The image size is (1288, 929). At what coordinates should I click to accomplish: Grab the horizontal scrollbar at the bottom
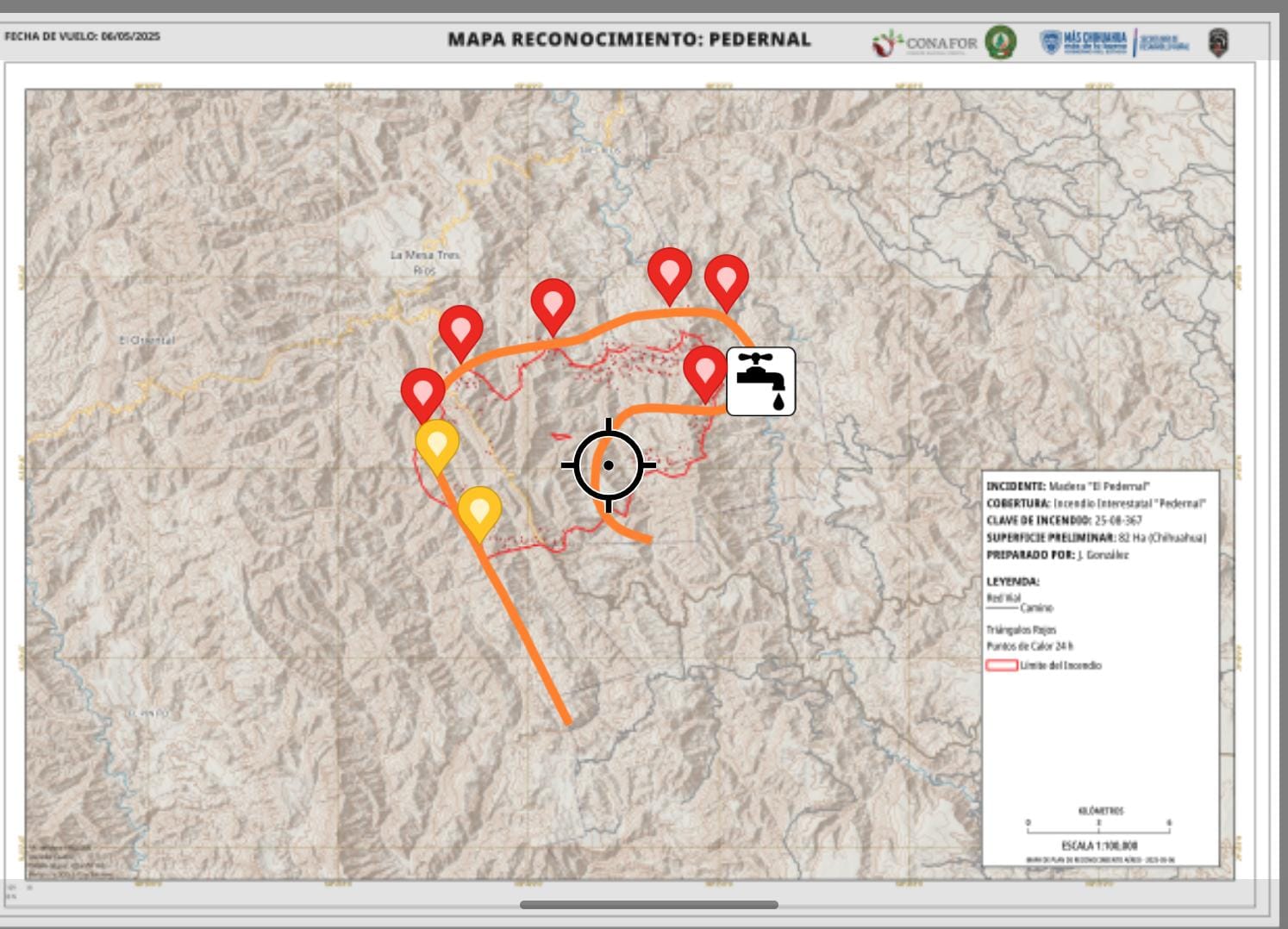[648, 905]
